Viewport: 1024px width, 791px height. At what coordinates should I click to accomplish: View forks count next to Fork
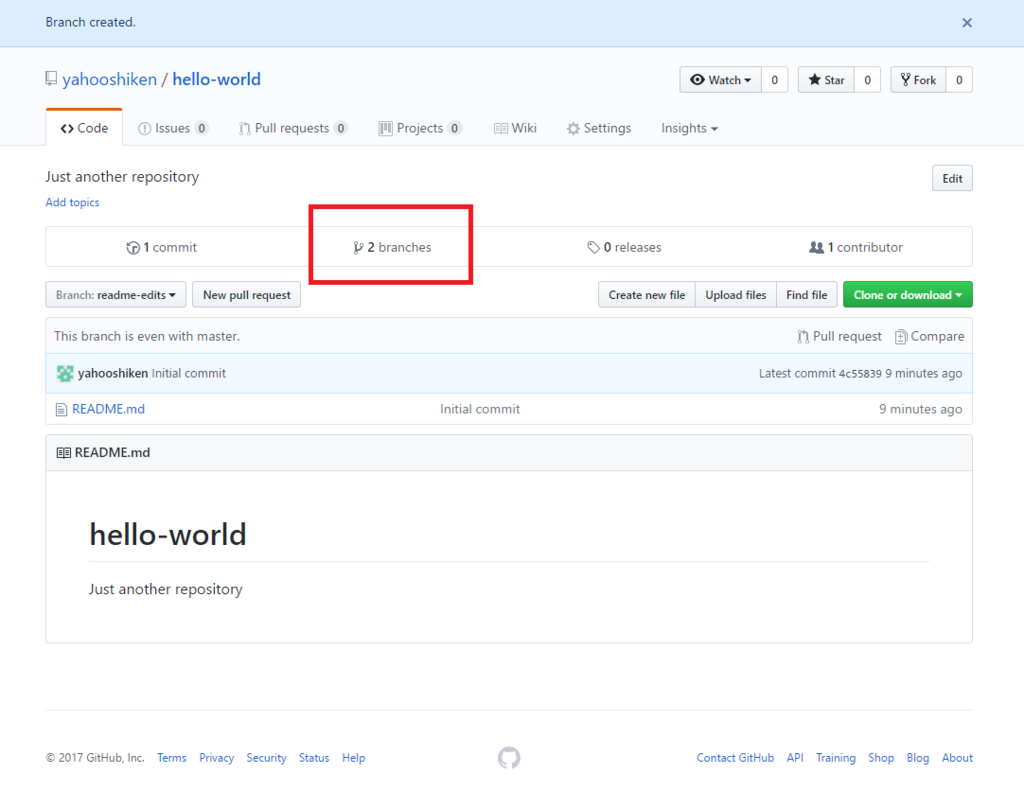959,80
